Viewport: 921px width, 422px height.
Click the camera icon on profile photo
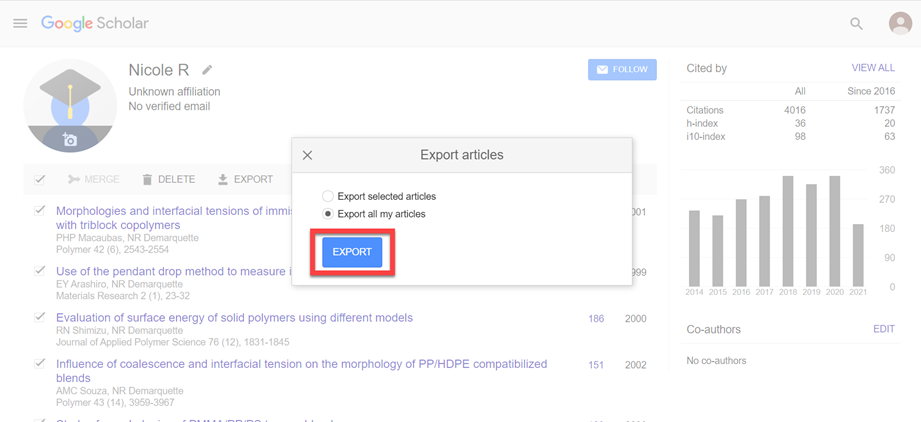(70, 140)
